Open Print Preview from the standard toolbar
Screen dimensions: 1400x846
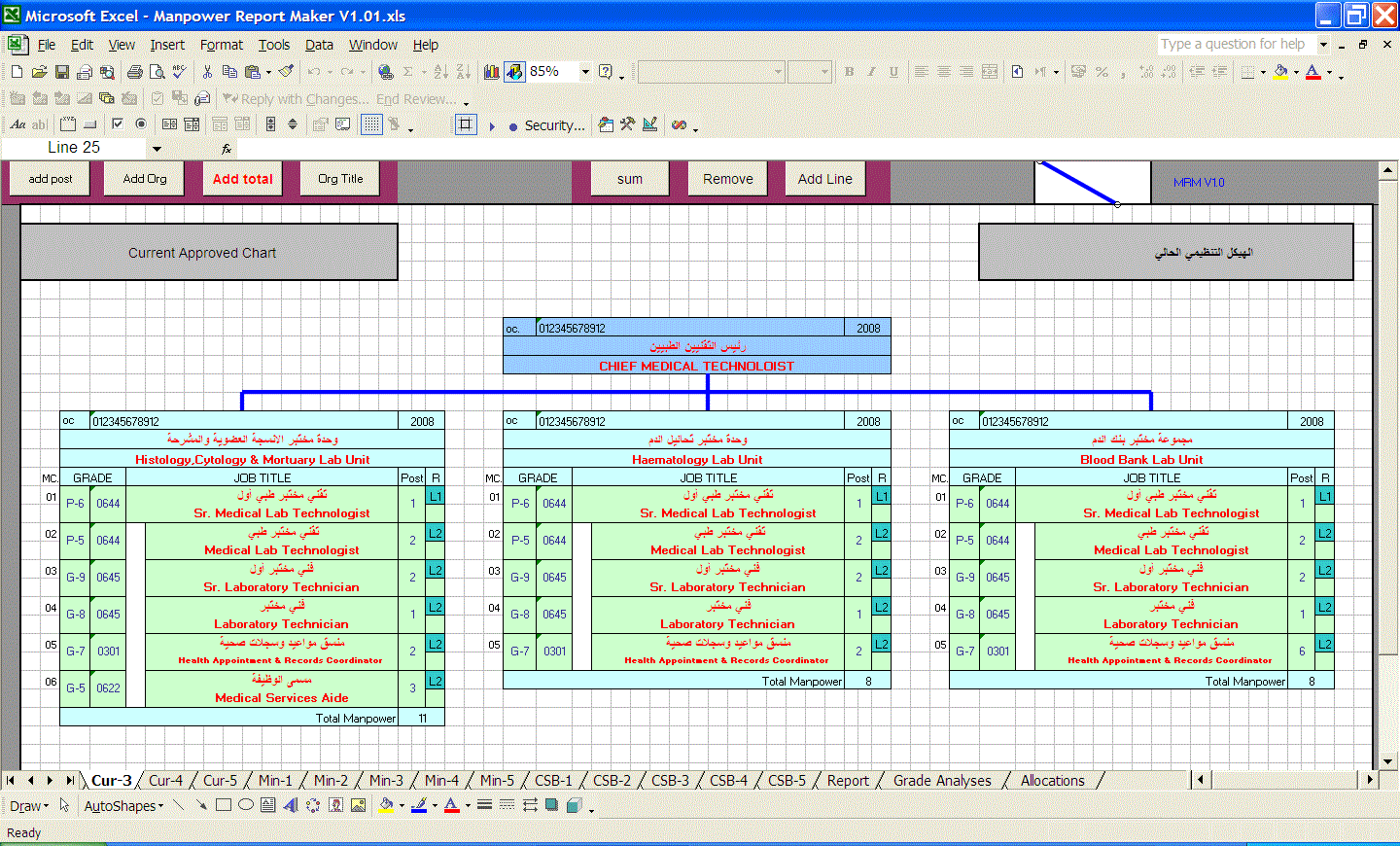click(x=157, y=72)
